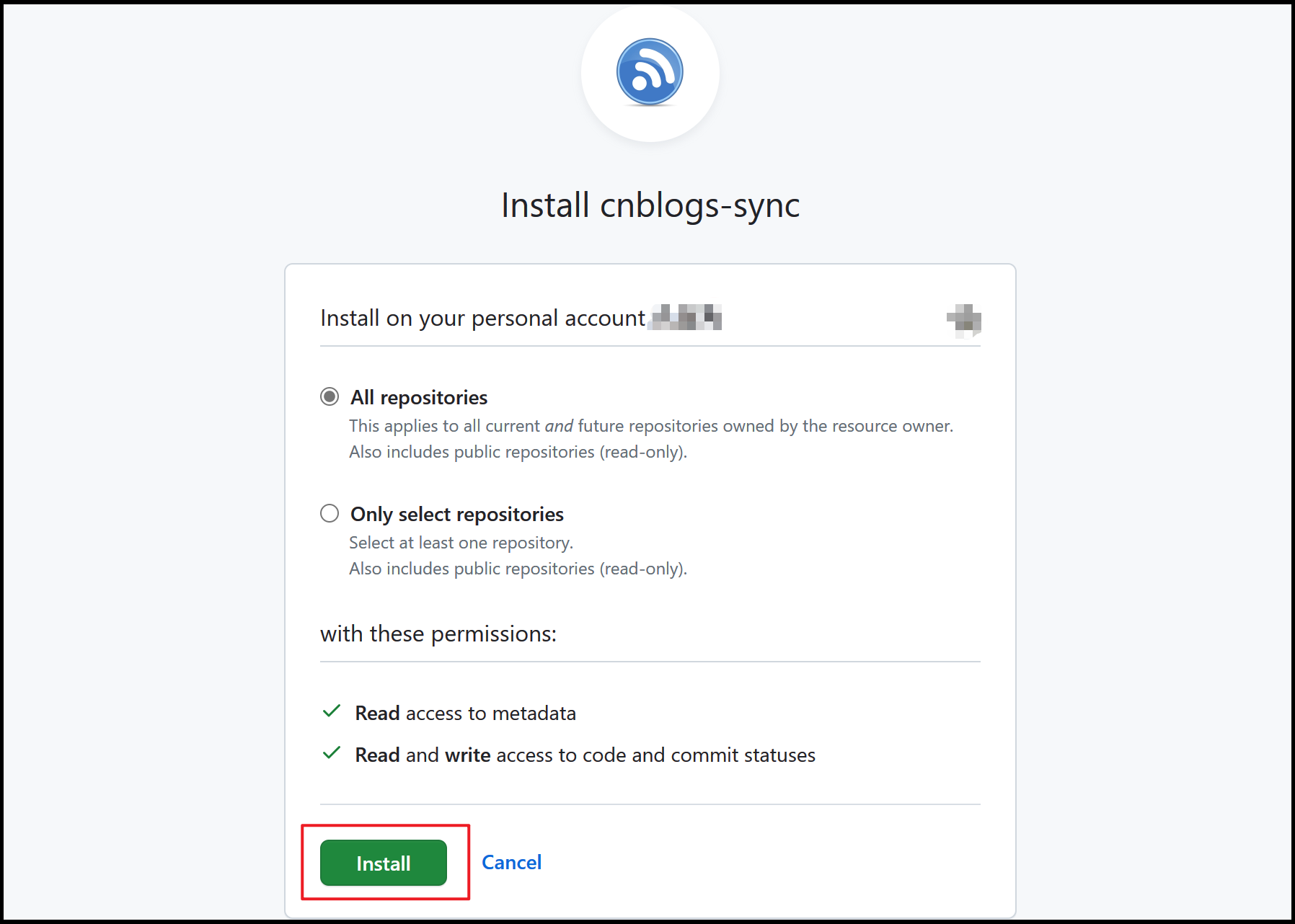Choose the Only select repositories option
1295x924 pixels.
[330, 513]
